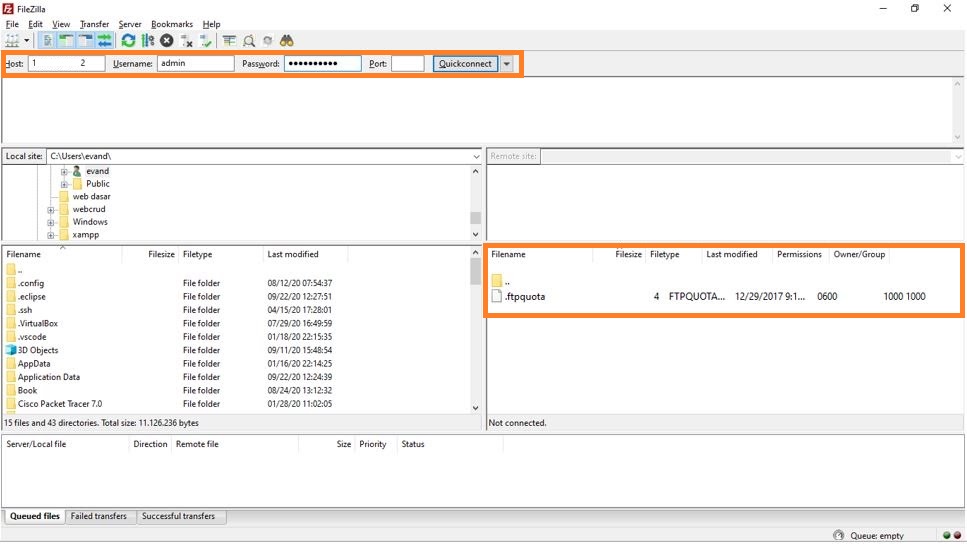Click local file list scrollbar down arrow

(x=475, y=408)
